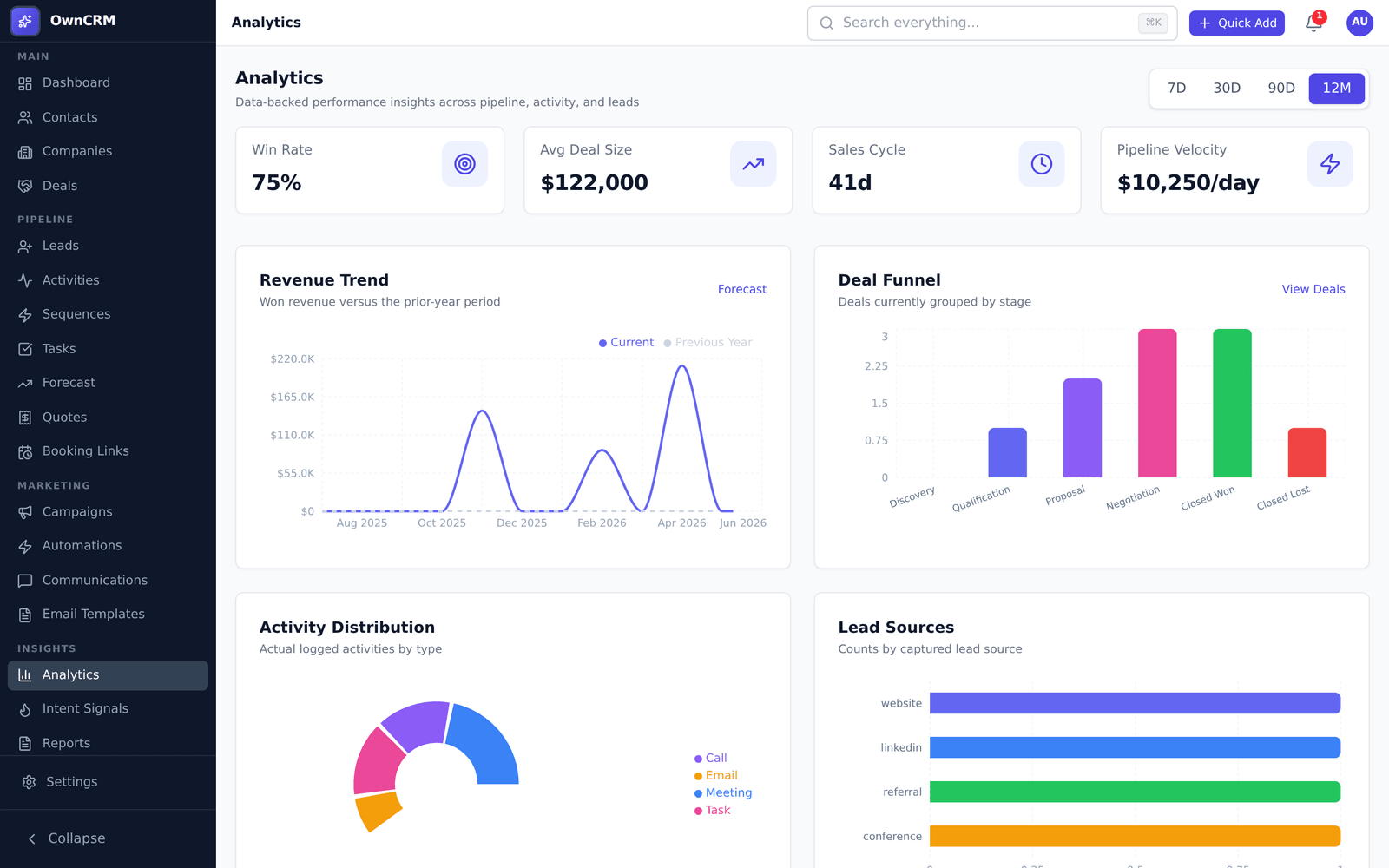Click the Avg Deal Size trend icon
This screenshot has height=868, width=1389.
[x=754, y=164]
